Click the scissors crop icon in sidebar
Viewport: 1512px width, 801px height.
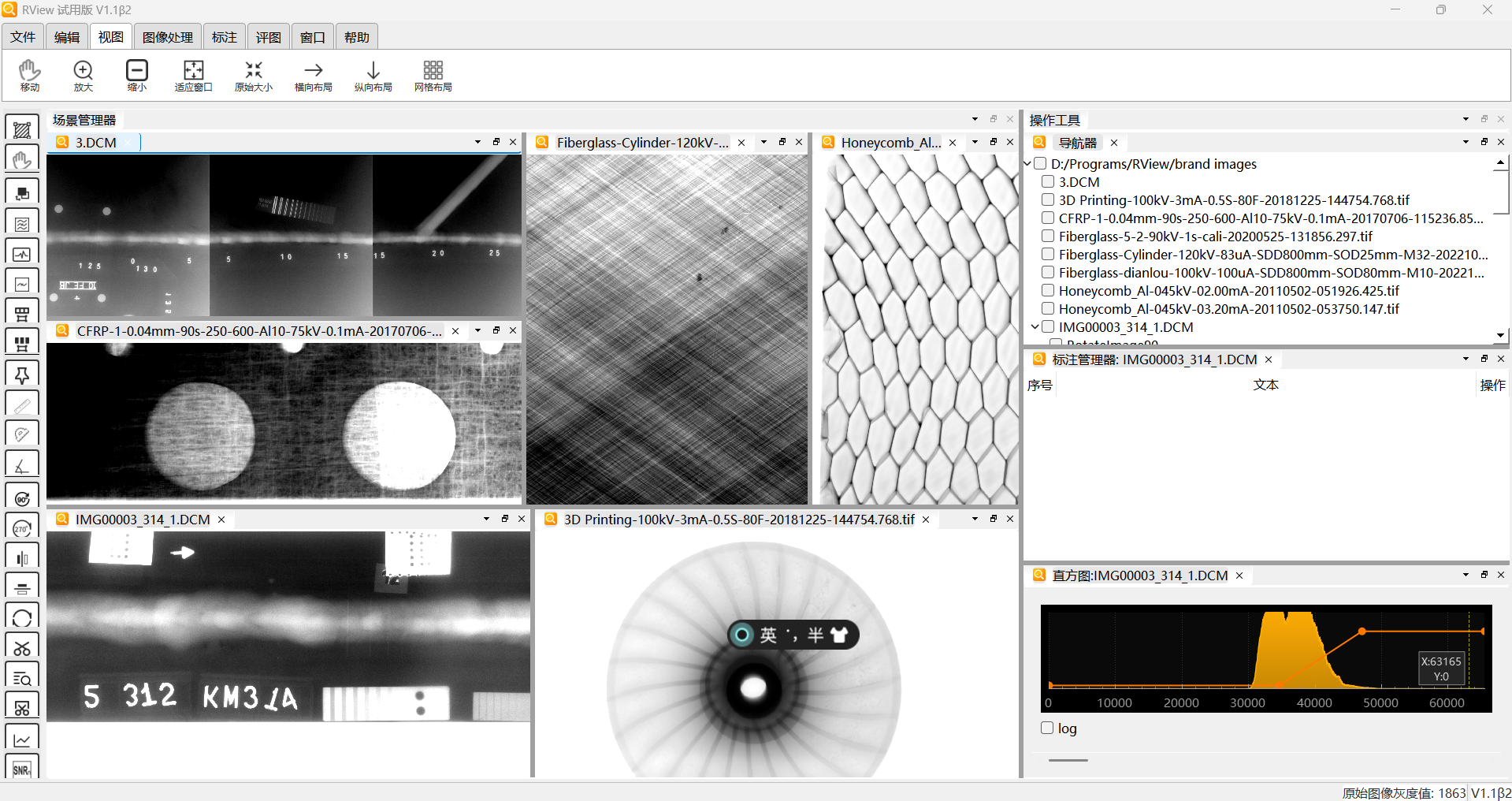click(22, 647)
